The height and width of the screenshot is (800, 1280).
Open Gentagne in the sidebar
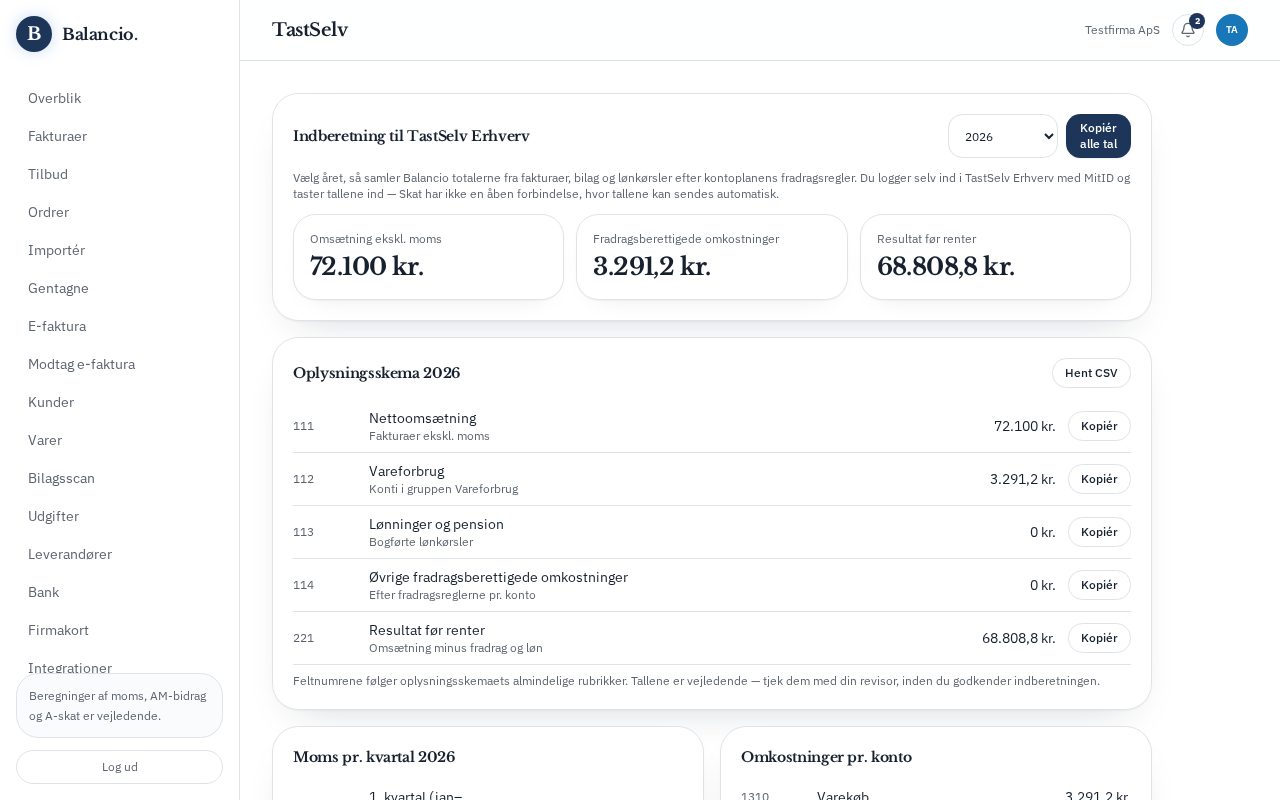(120, 288)
